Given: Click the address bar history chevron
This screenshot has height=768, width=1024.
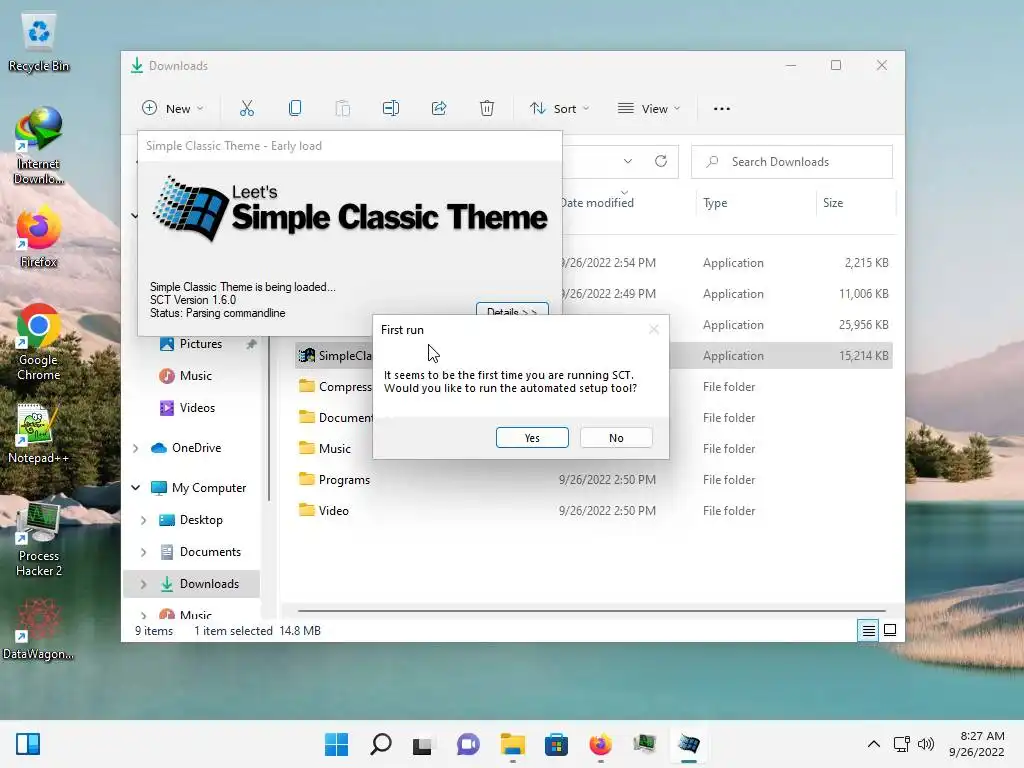Looking at the screenshot, I should [628, 161].
